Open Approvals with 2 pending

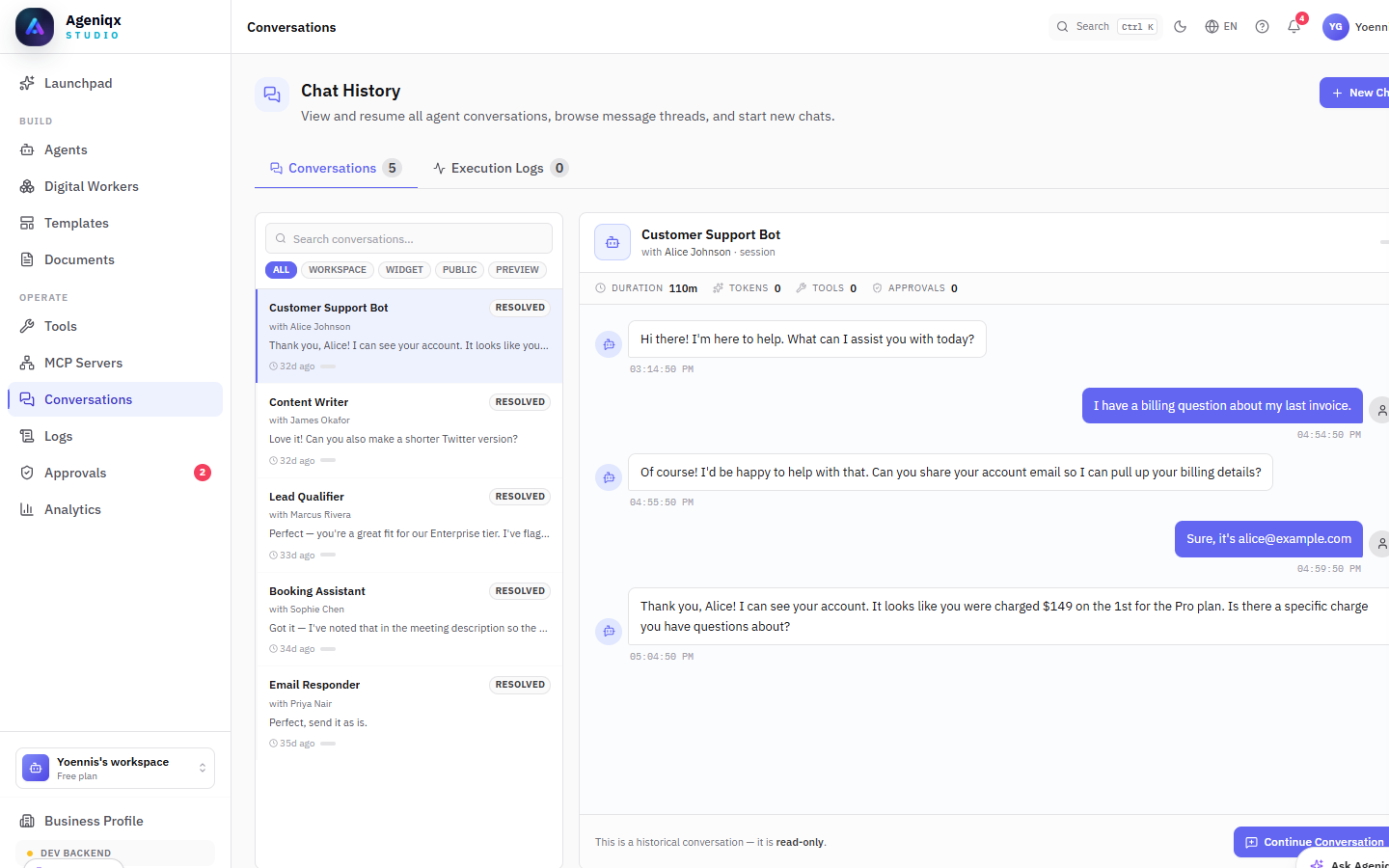[115, 473]
